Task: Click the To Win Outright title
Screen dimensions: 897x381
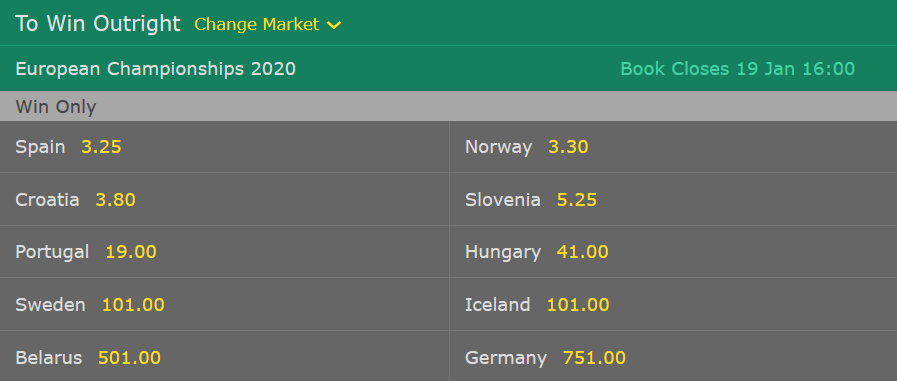Action: pos(98,23)
